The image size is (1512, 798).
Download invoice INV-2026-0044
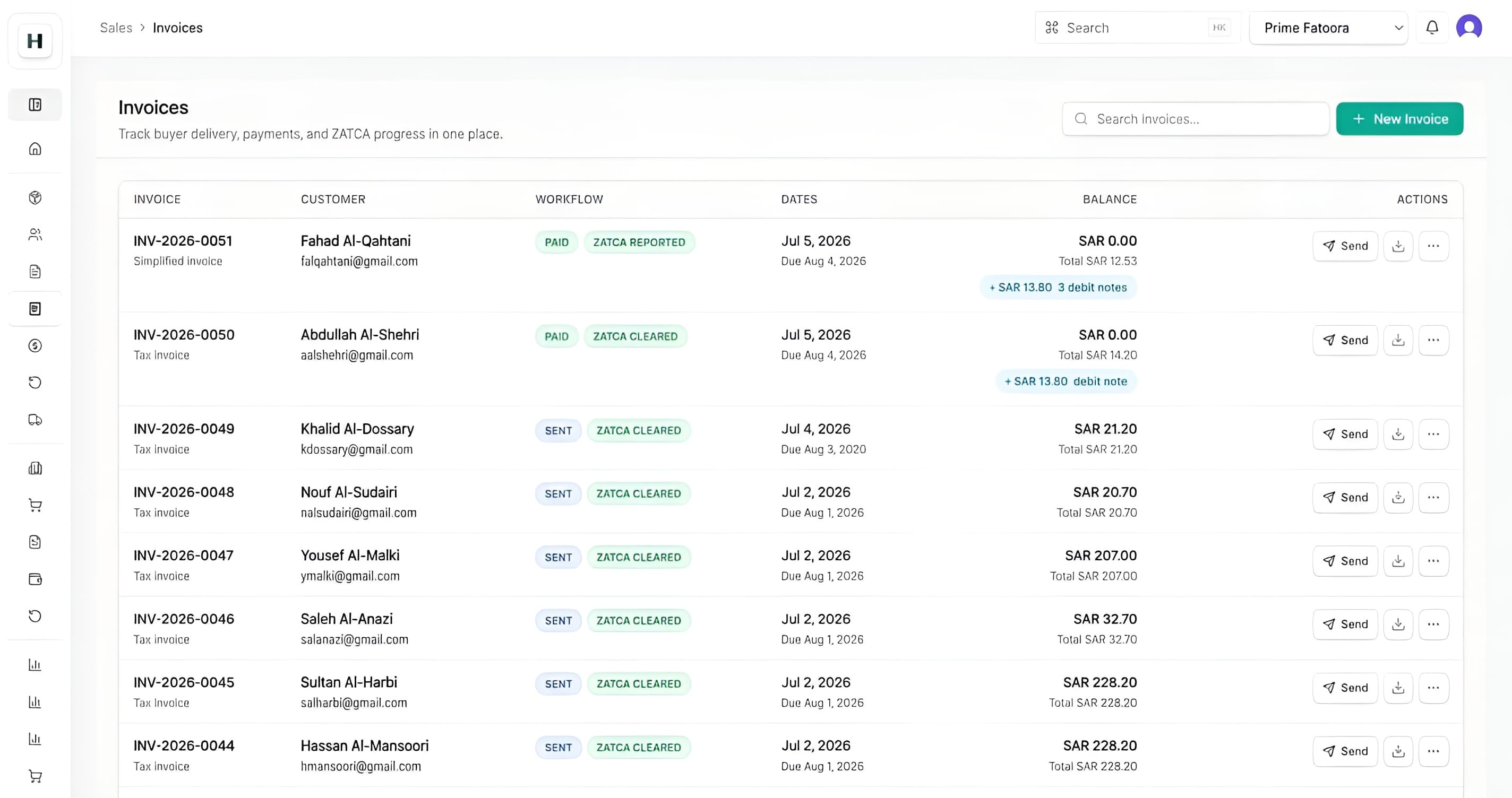click(1398, 751)
